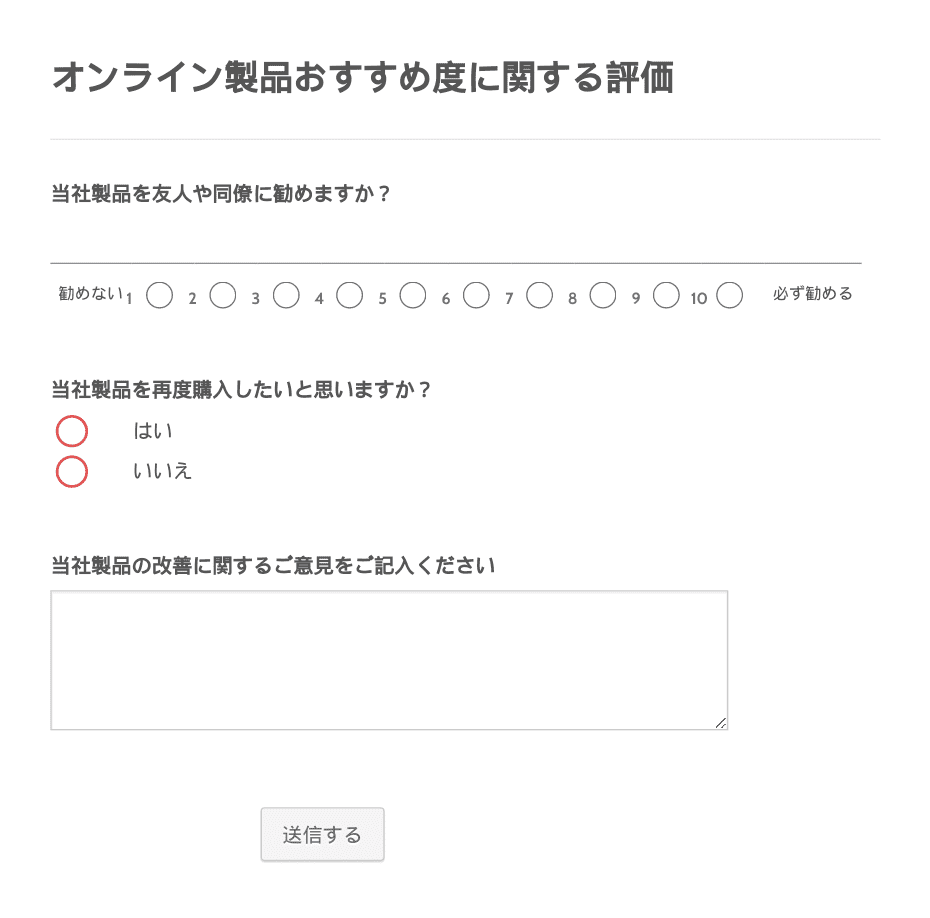Viewport: 930px width, 918px height.
Task: Select rating 10 radio button
Action: [x=730, y=295]
